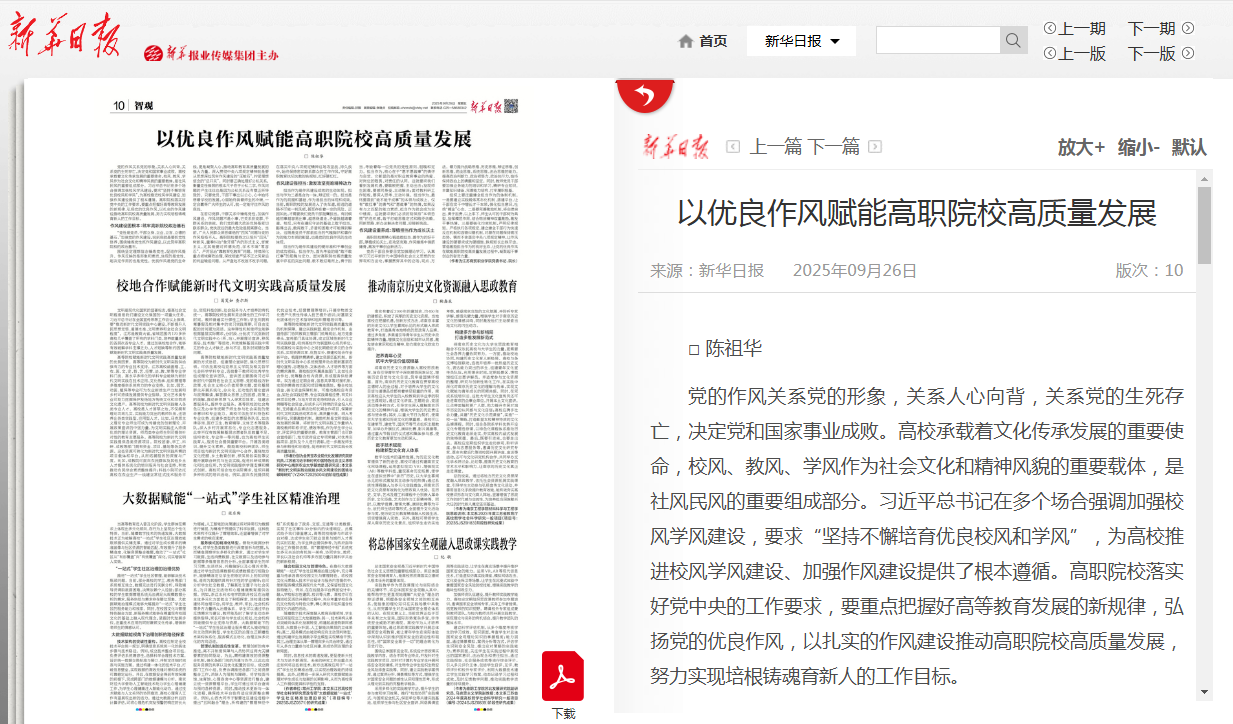Click the 上一期 previous issue arrow icon

point(1049,28)
